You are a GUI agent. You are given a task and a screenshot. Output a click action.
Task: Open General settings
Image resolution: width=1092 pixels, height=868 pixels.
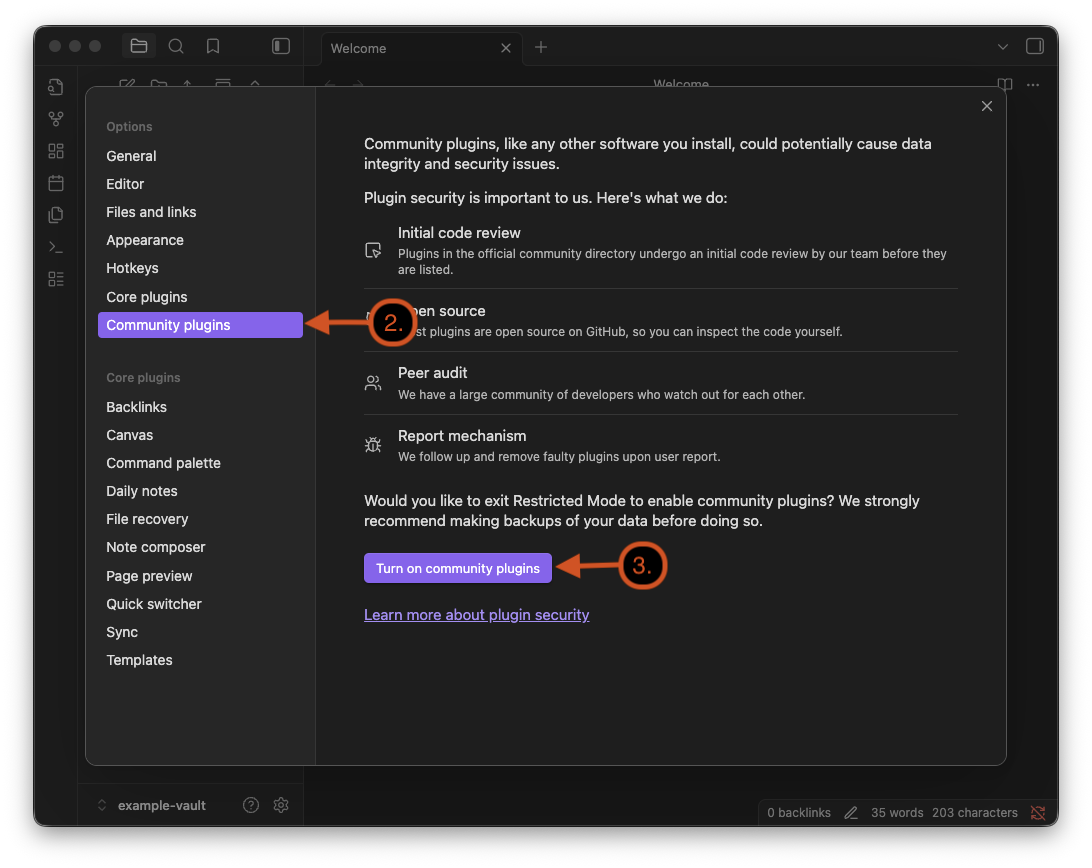201,156
